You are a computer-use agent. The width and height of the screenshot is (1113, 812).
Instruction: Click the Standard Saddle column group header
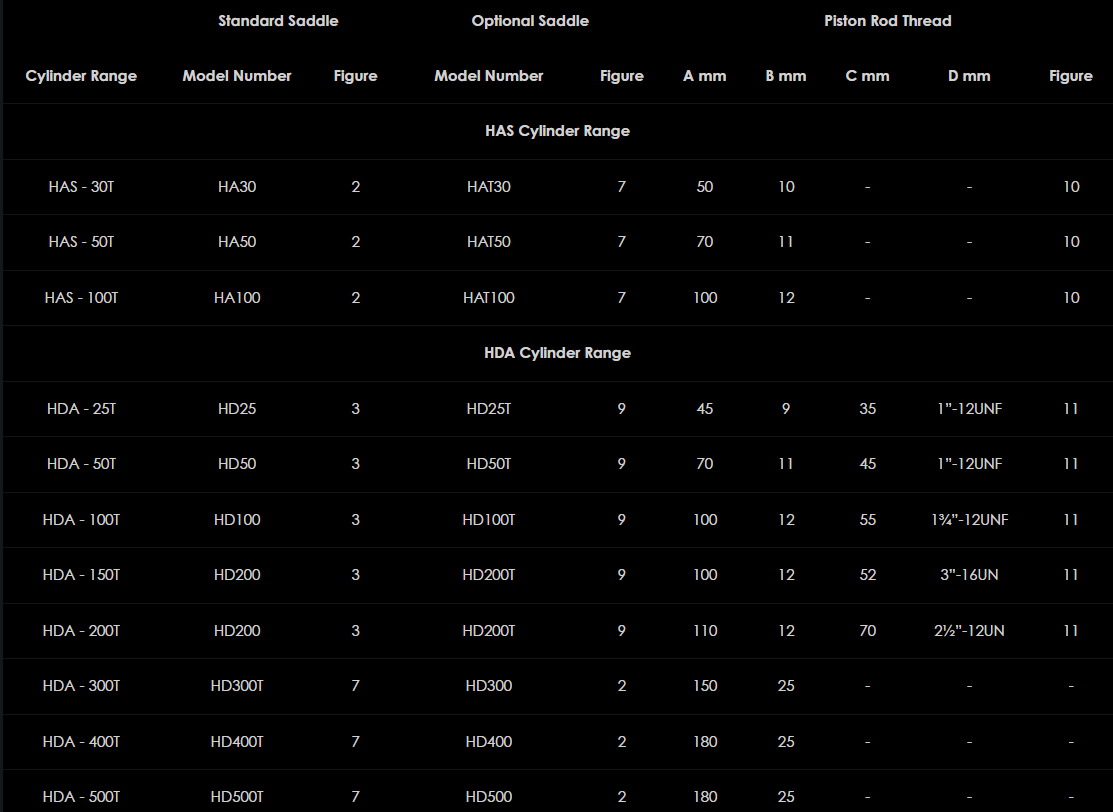278,21
